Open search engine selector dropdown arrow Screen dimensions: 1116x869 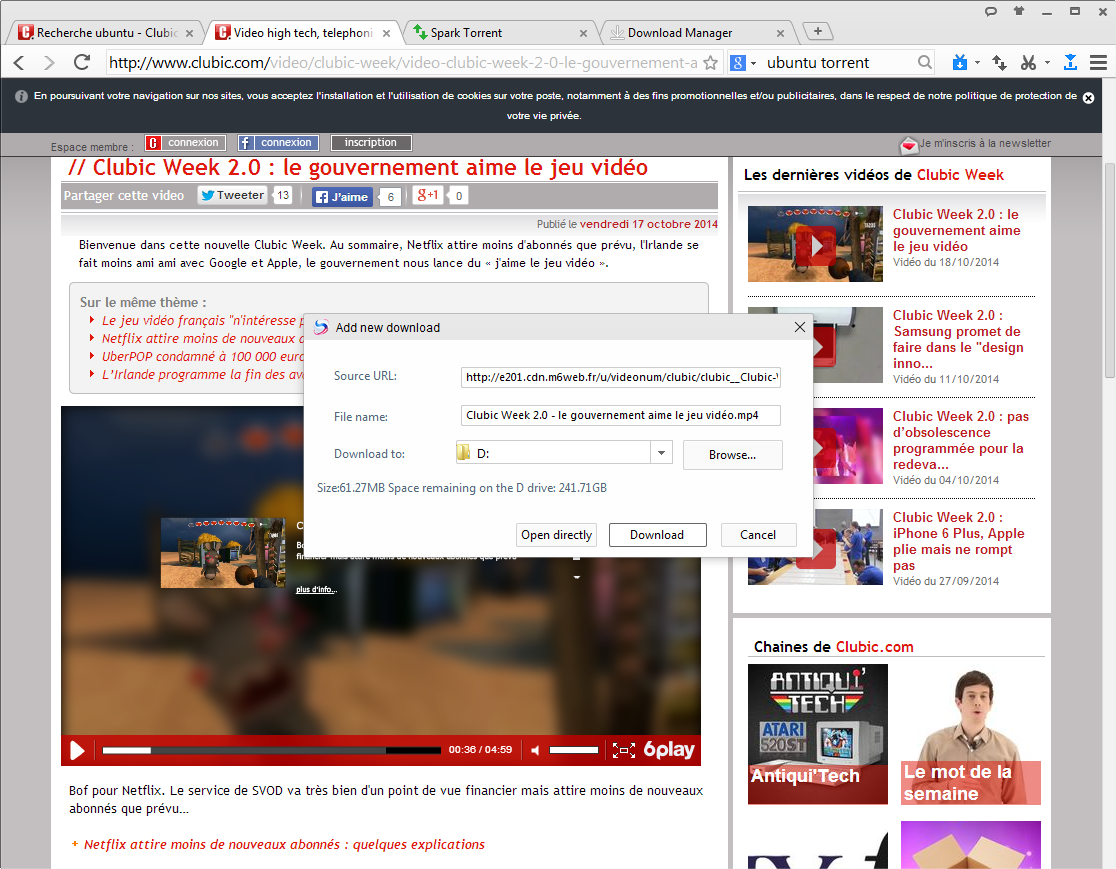point(754,63)
